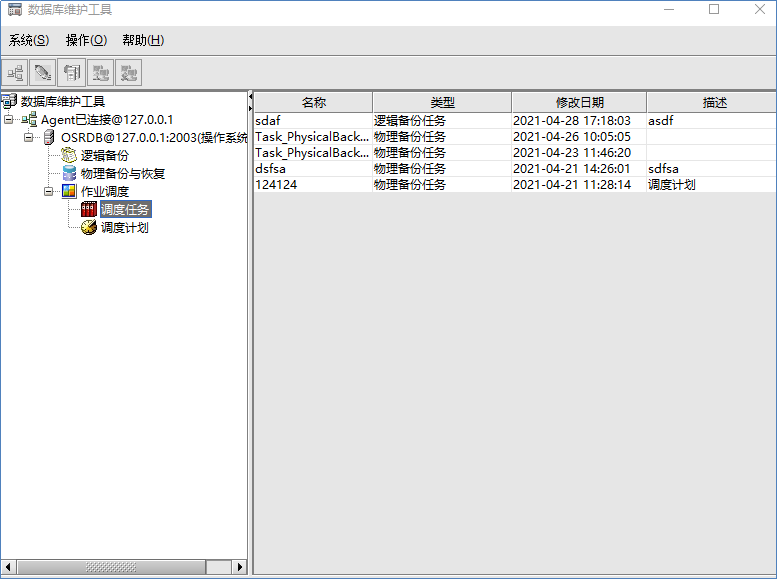Screen dimensions: 778x579
Task: Click the database server toolbar icon
Action: click(71, 73)
